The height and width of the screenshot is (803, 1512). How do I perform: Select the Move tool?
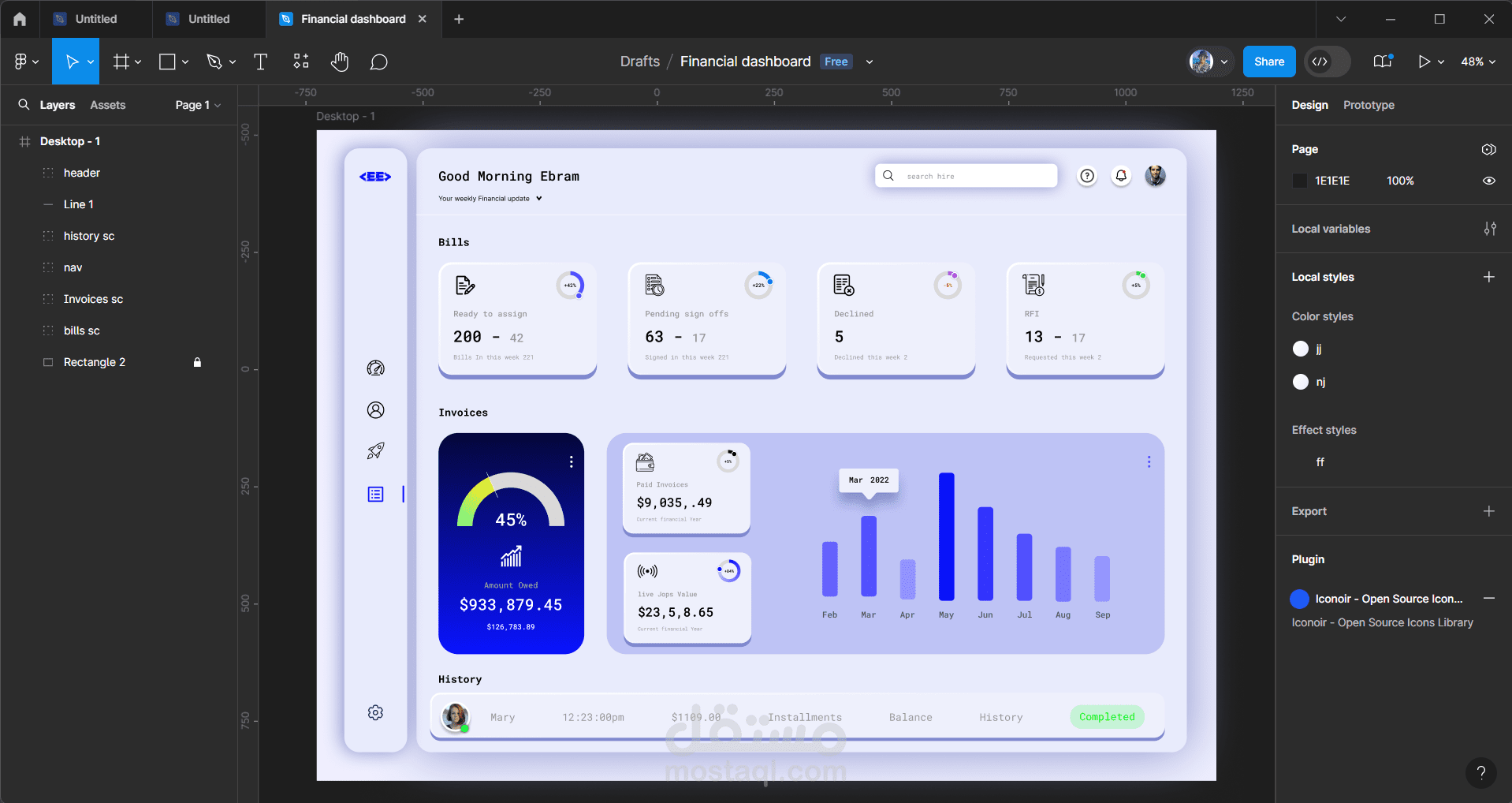pos(72,62)
